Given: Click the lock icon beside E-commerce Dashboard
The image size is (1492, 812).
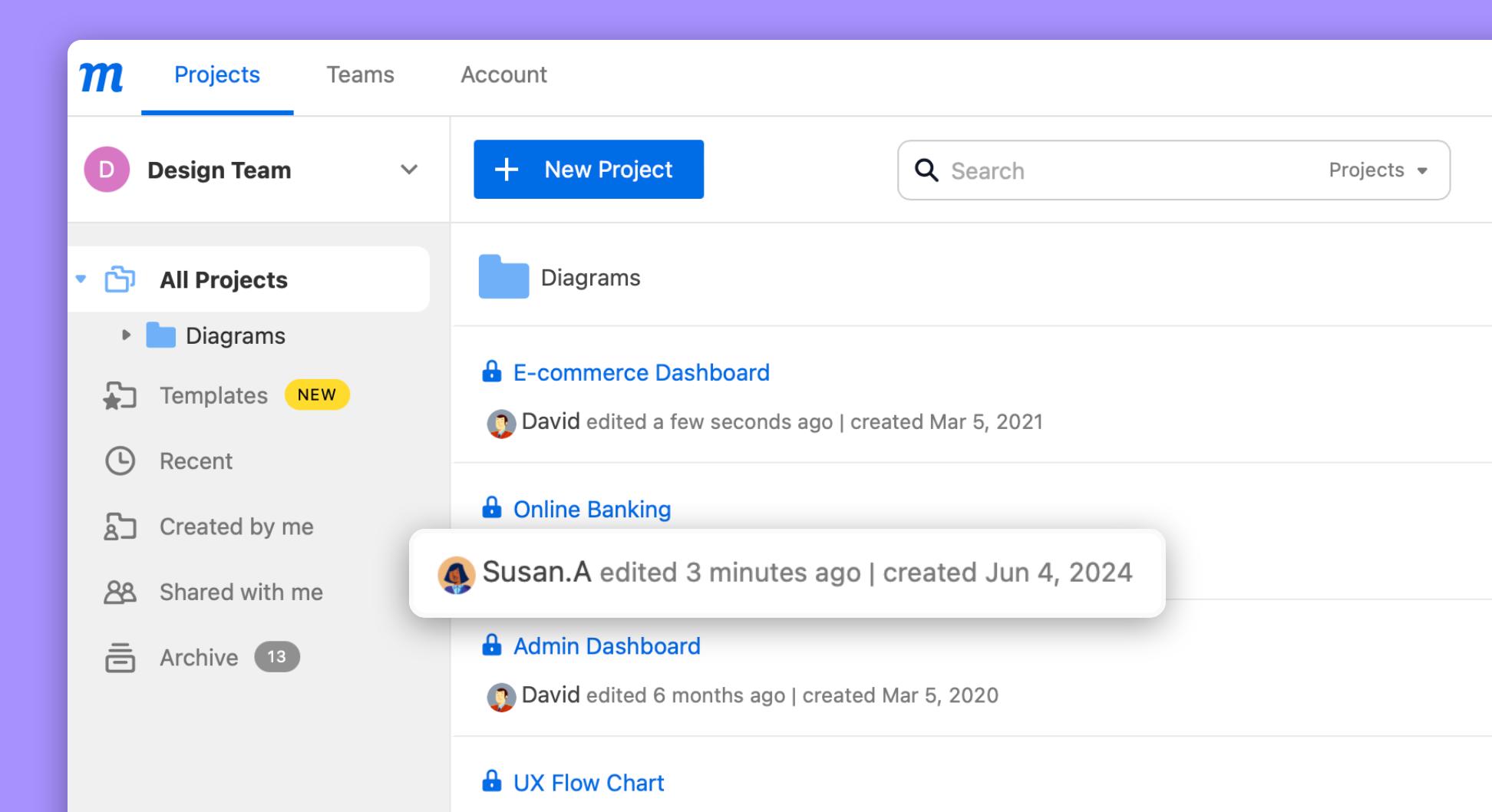Looking at the screenshot, I should coord(491,372).
